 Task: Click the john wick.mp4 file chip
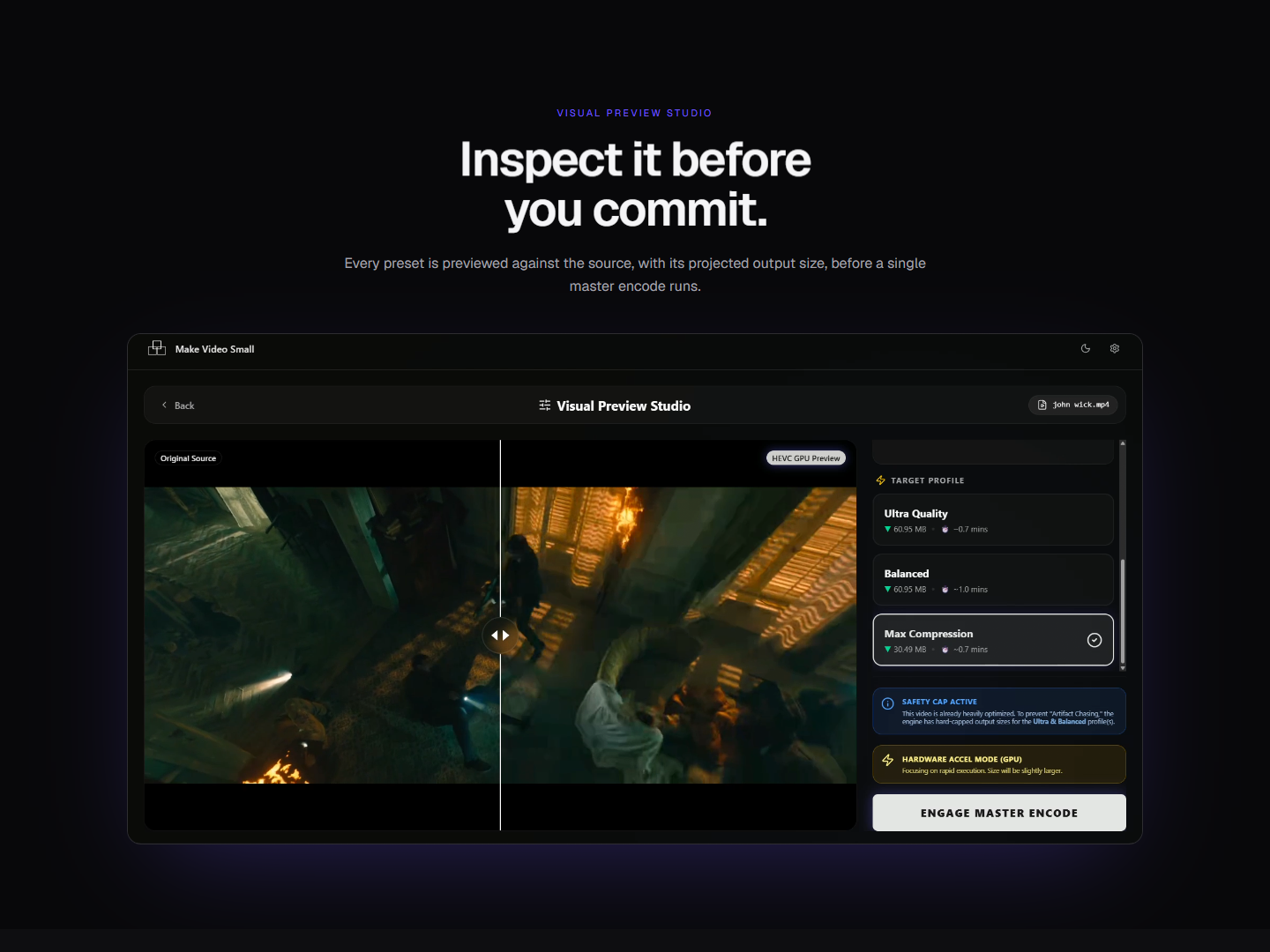1073,405
